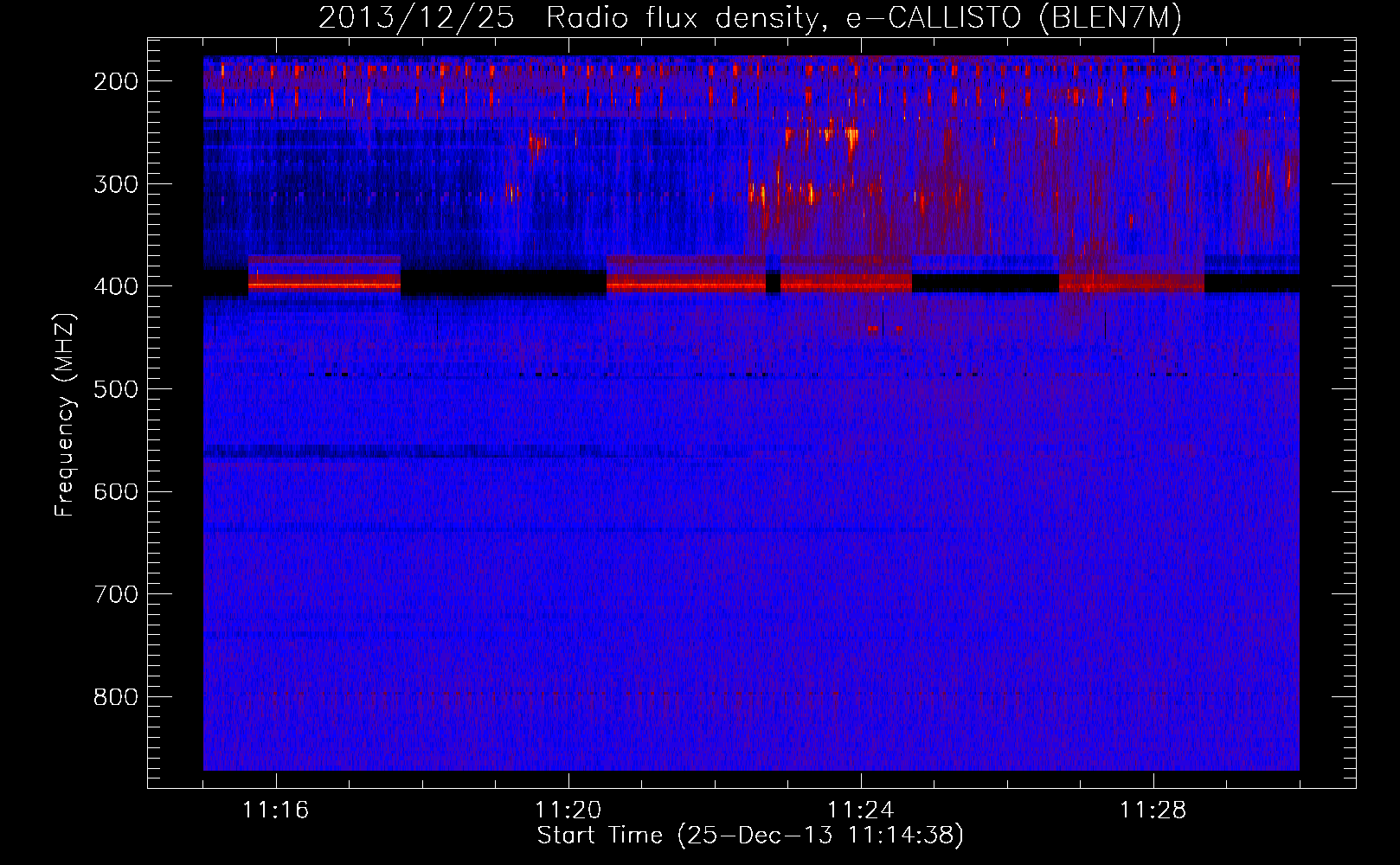Click the 11:20 time tick label
Image resolution: width=1400 pixels, height=865 pixels.
[568, 811]
